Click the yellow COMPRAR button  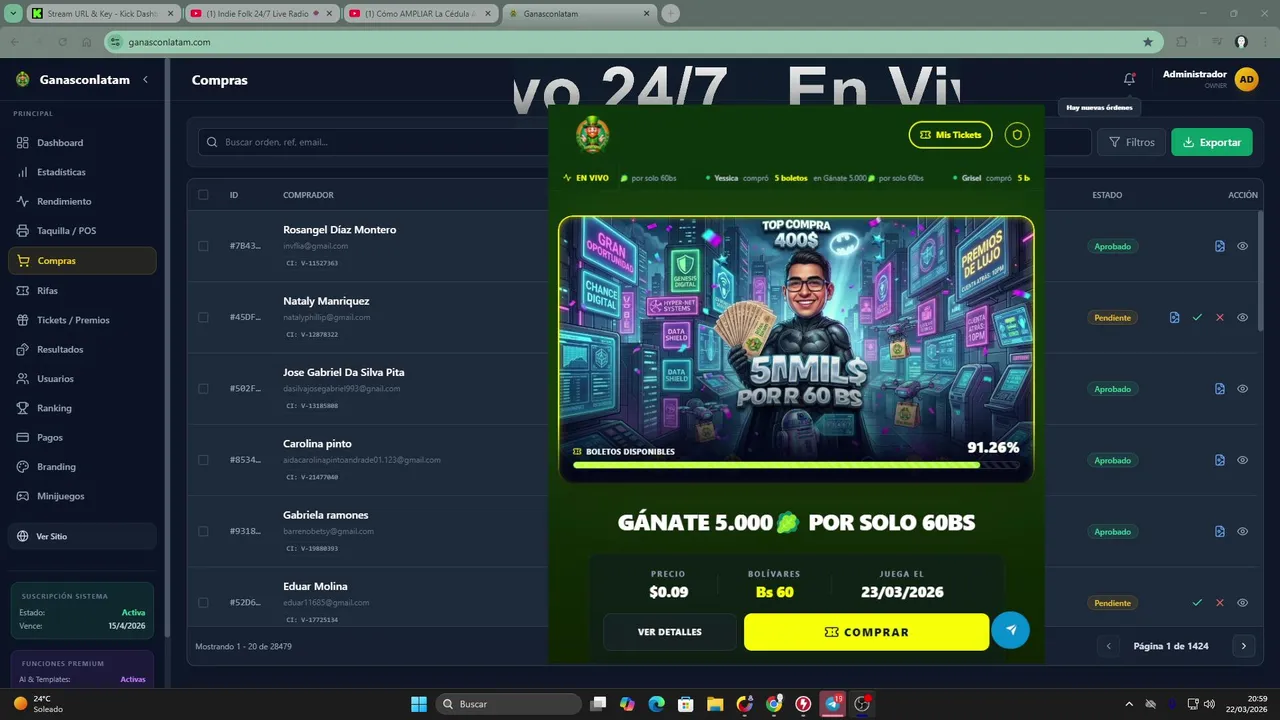click(x=866, y=632)
